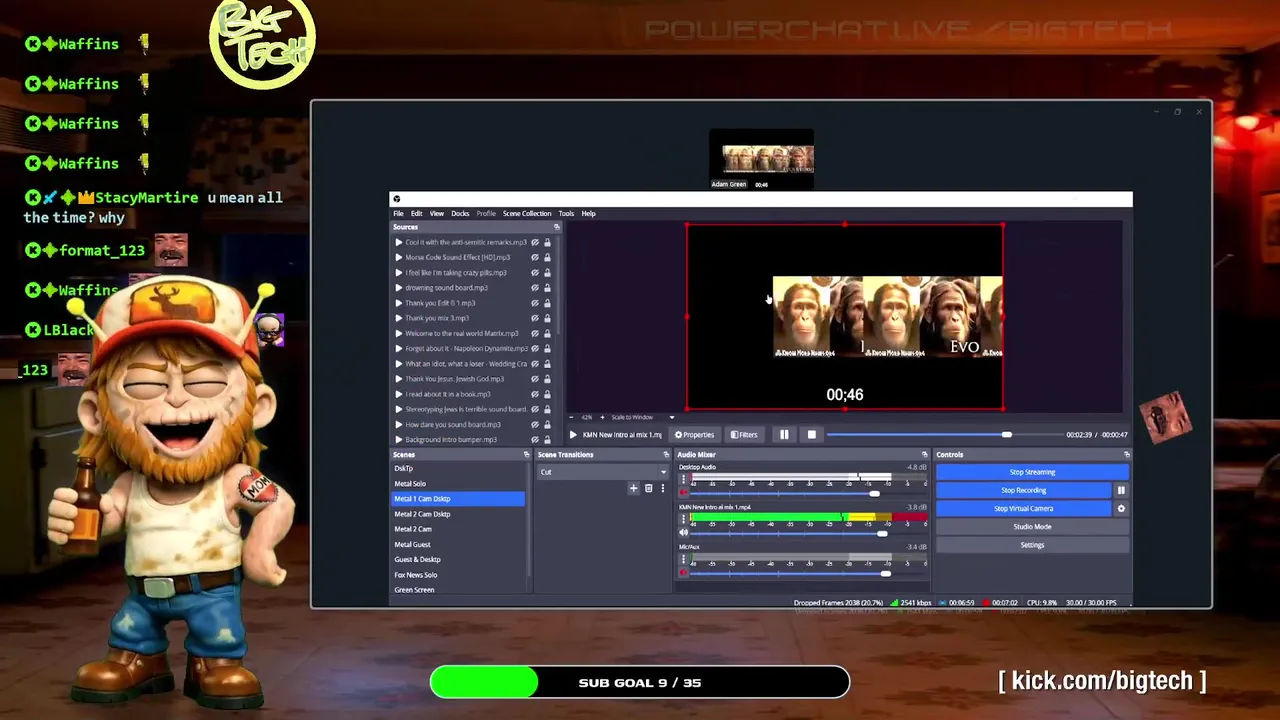The width and height of the screenshot is (1280, 720).
Task: Mute the KMN New Intro audio channel
Action: [684, 533]
